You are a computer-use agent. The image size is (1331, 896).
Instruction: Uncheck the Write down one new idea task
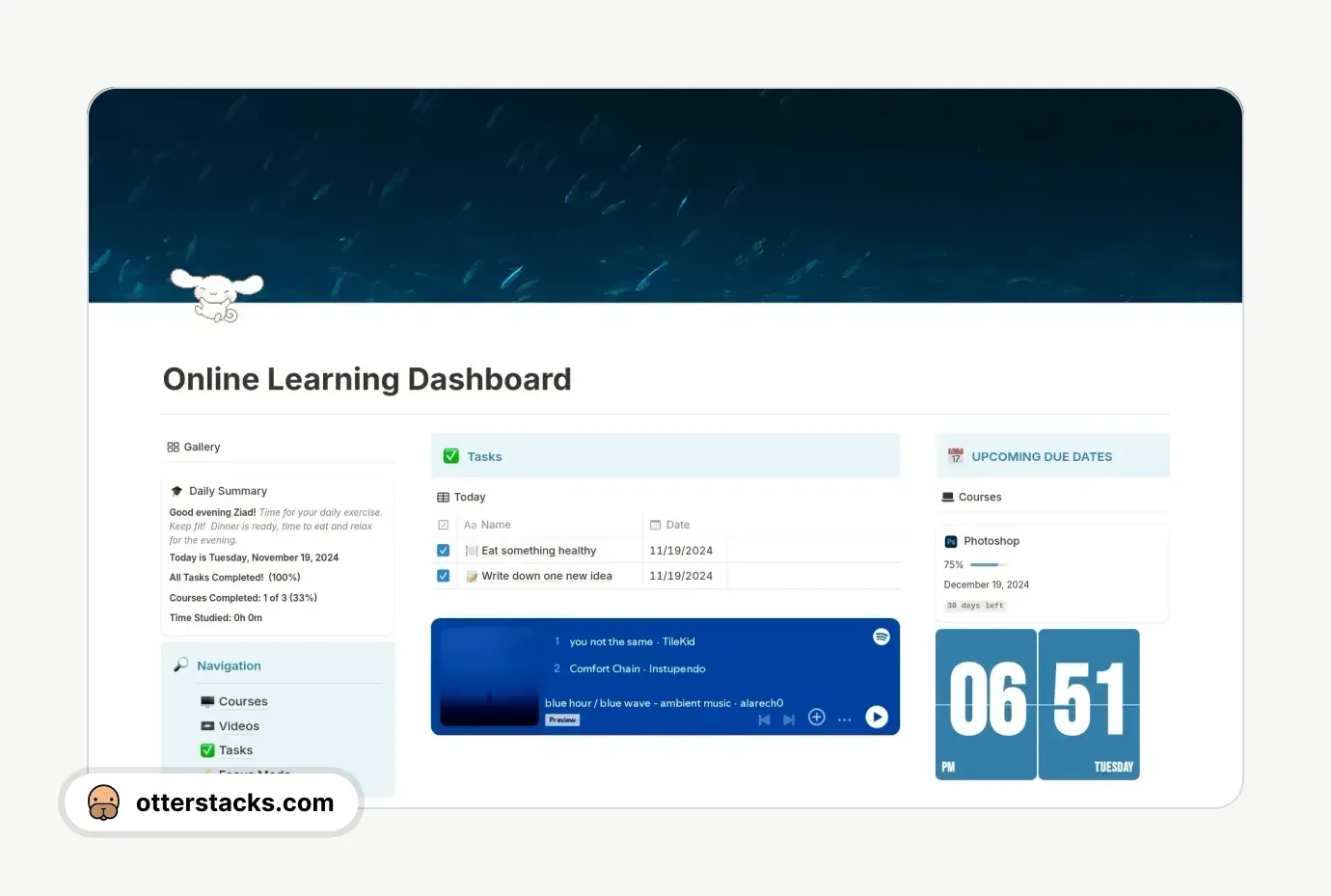point(443,576)
